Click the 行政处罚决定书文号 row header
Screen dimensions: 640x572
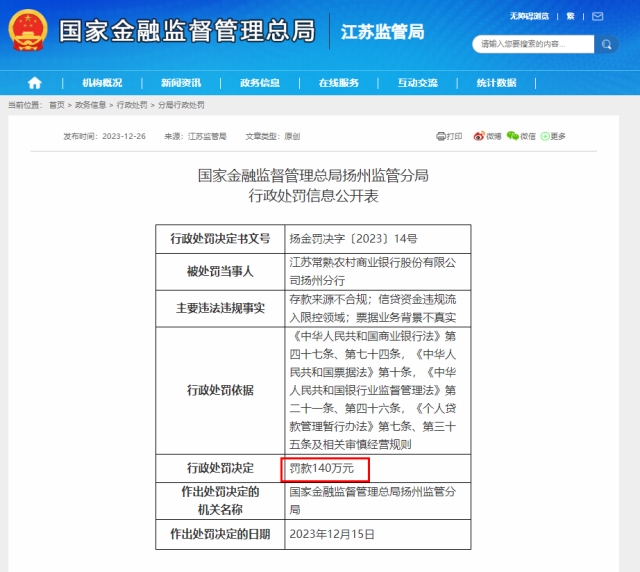pos(220,239)
